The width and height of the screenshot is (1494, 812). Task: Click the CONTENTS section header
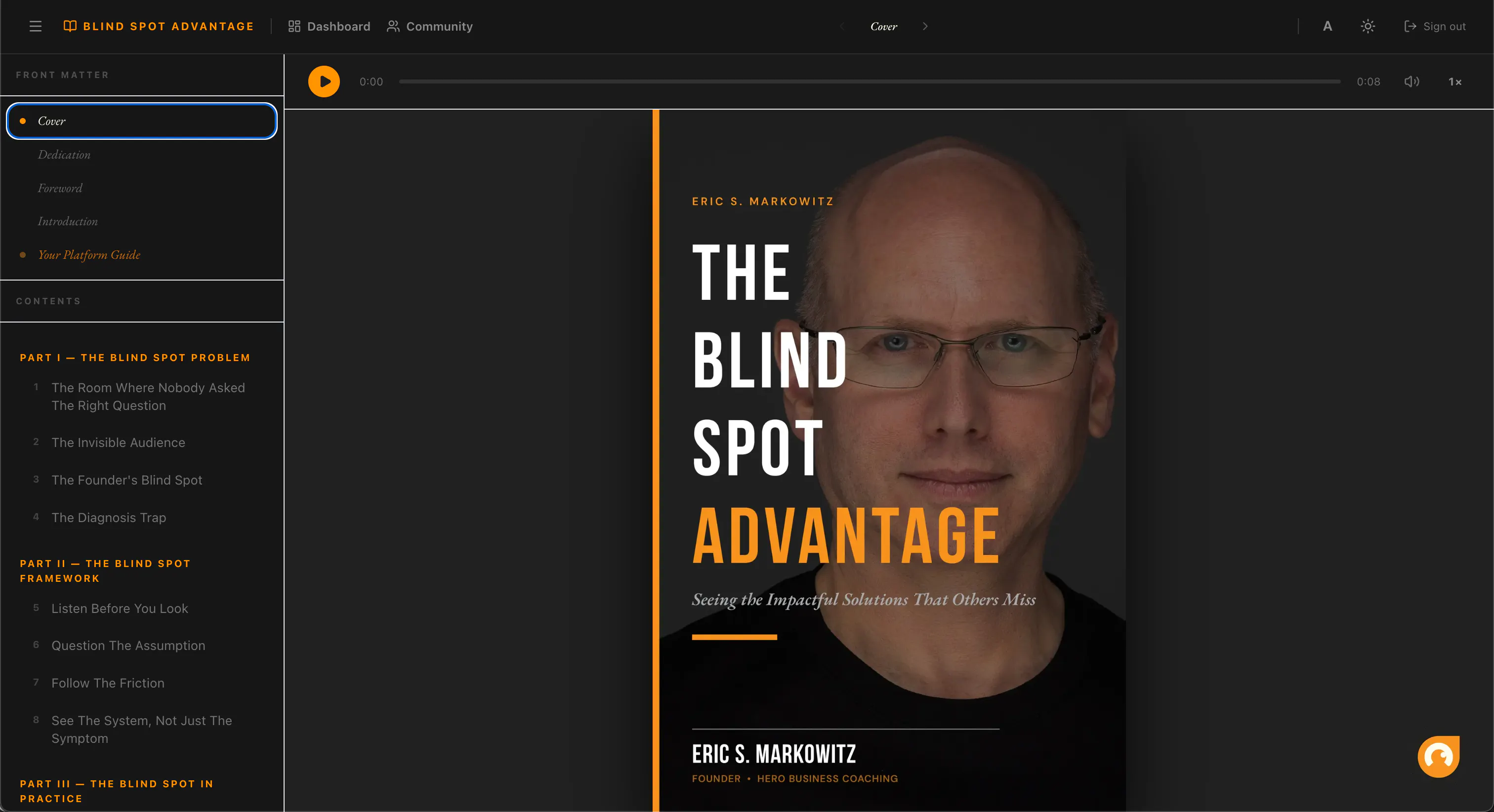pyautogui.click(x=48, y=301)
